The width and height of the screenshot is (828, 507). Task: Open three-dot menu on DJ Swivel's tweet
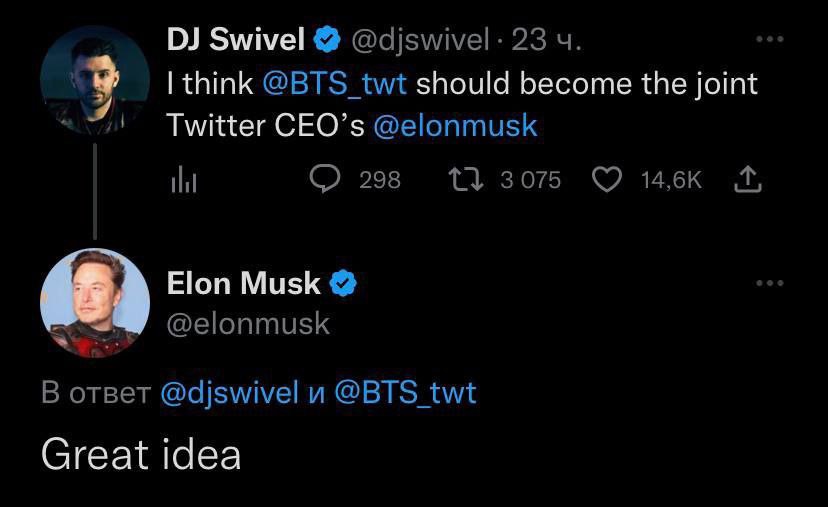click(769, 40)
